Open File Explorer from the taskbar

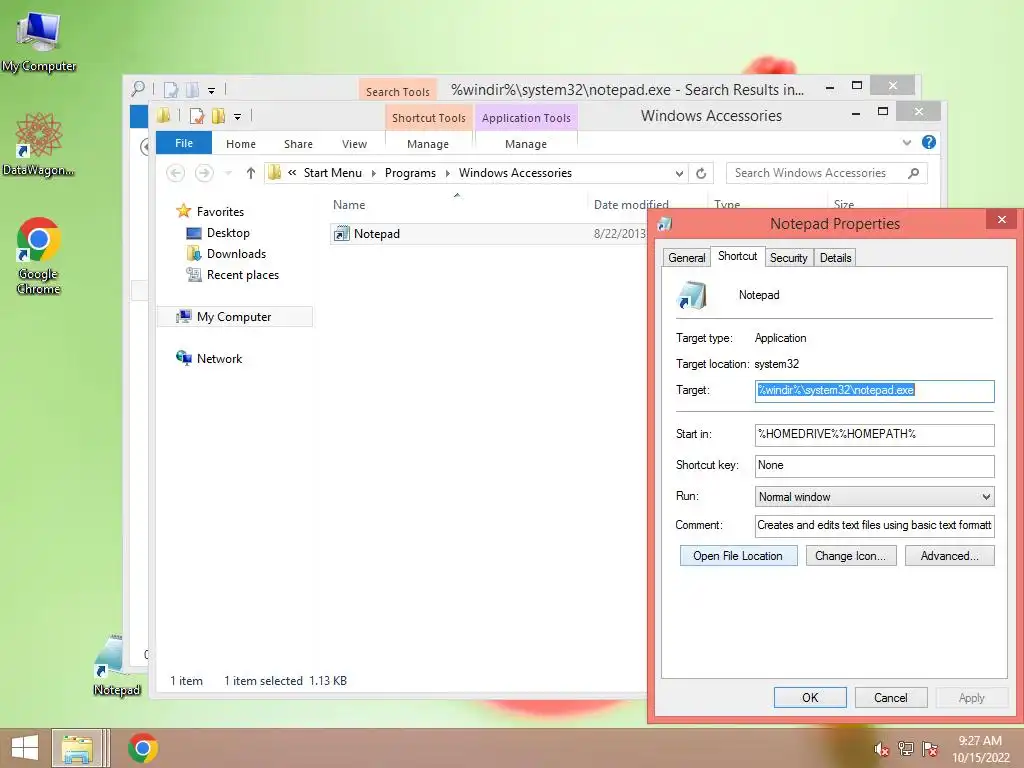coord(77,748)
